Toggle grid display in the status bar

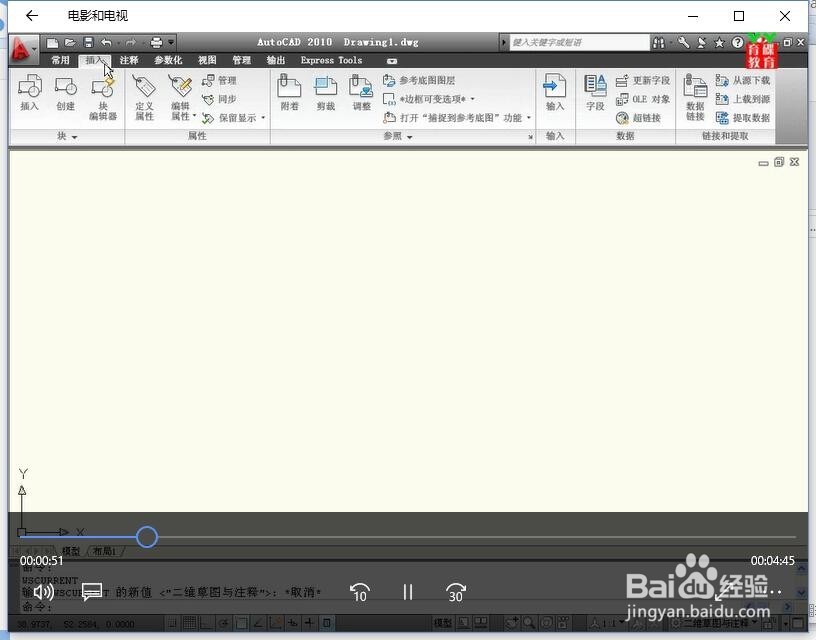pyautogui.click(x=192, y=622)
